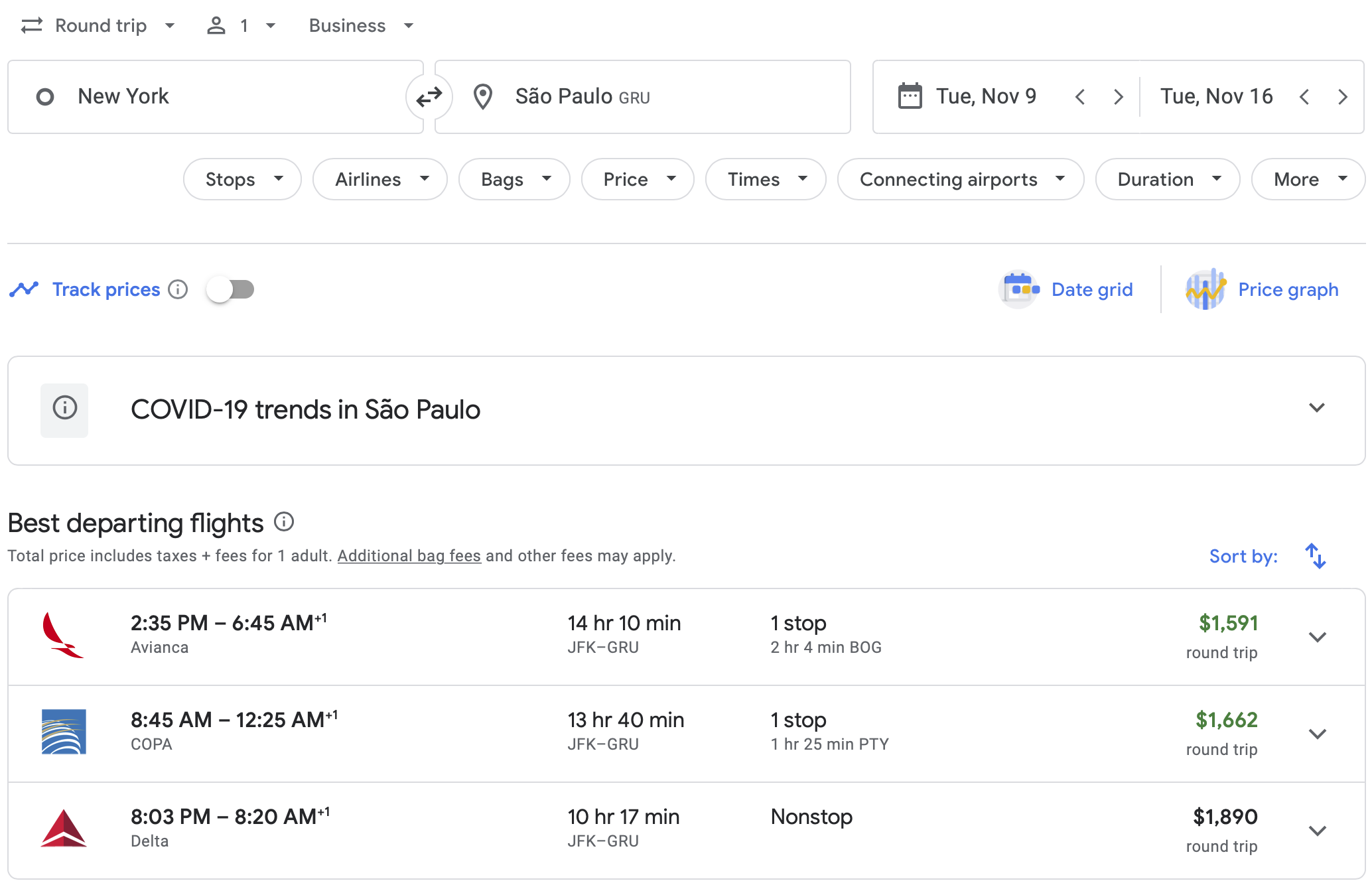Click the swap origin and destination icon
Screen dimensions: 1372x889
tap(429, 97)
